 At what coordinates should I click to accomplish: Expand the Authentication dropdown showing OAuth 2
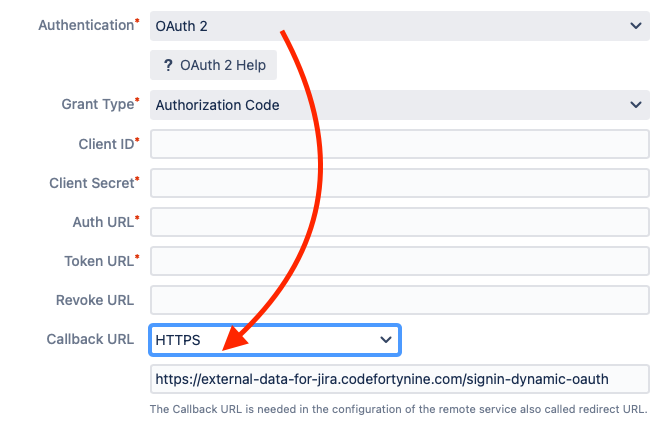(x=399, y=25)
